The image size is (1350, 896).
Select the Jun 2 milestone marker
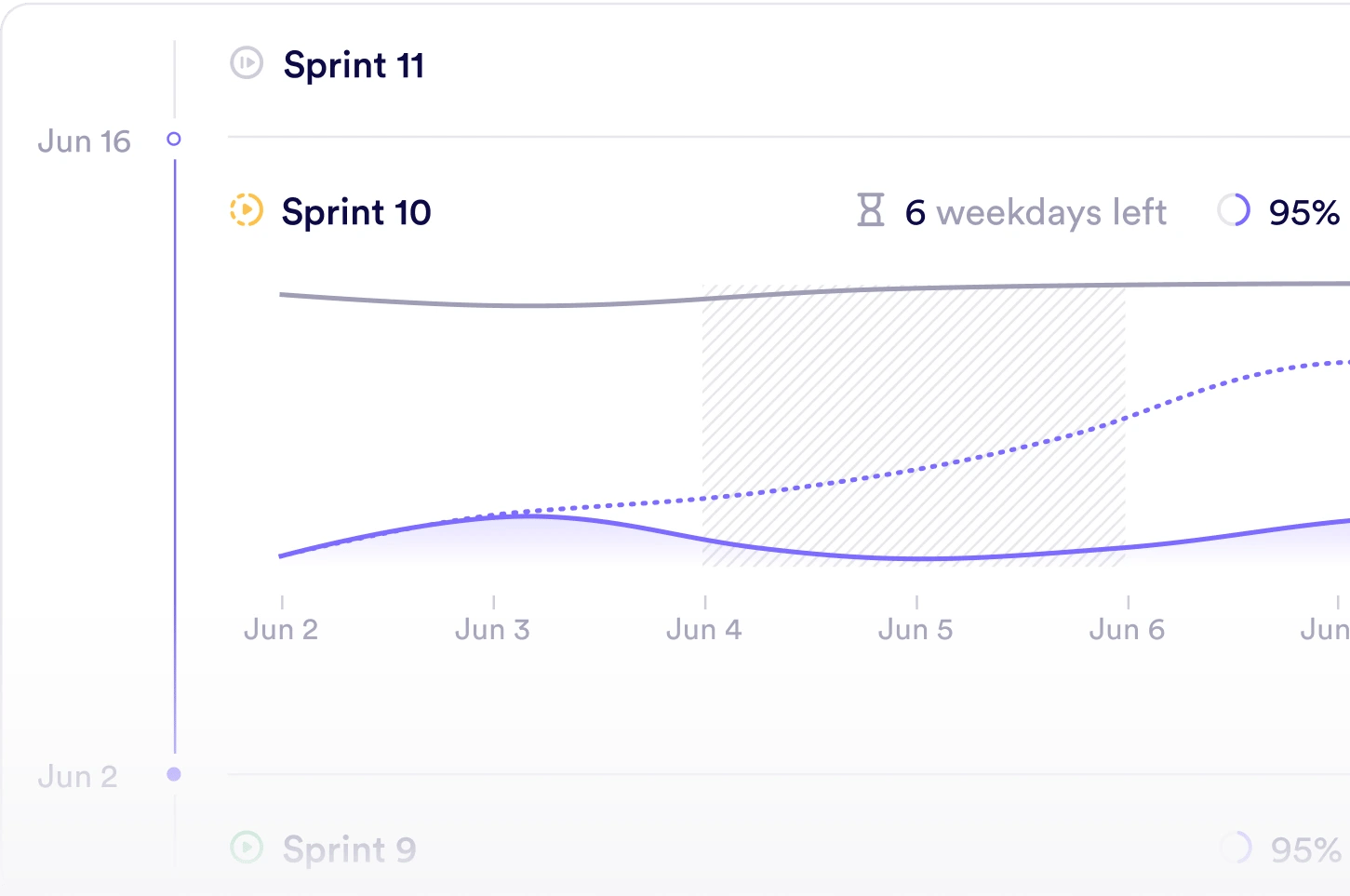pos(174,773)
